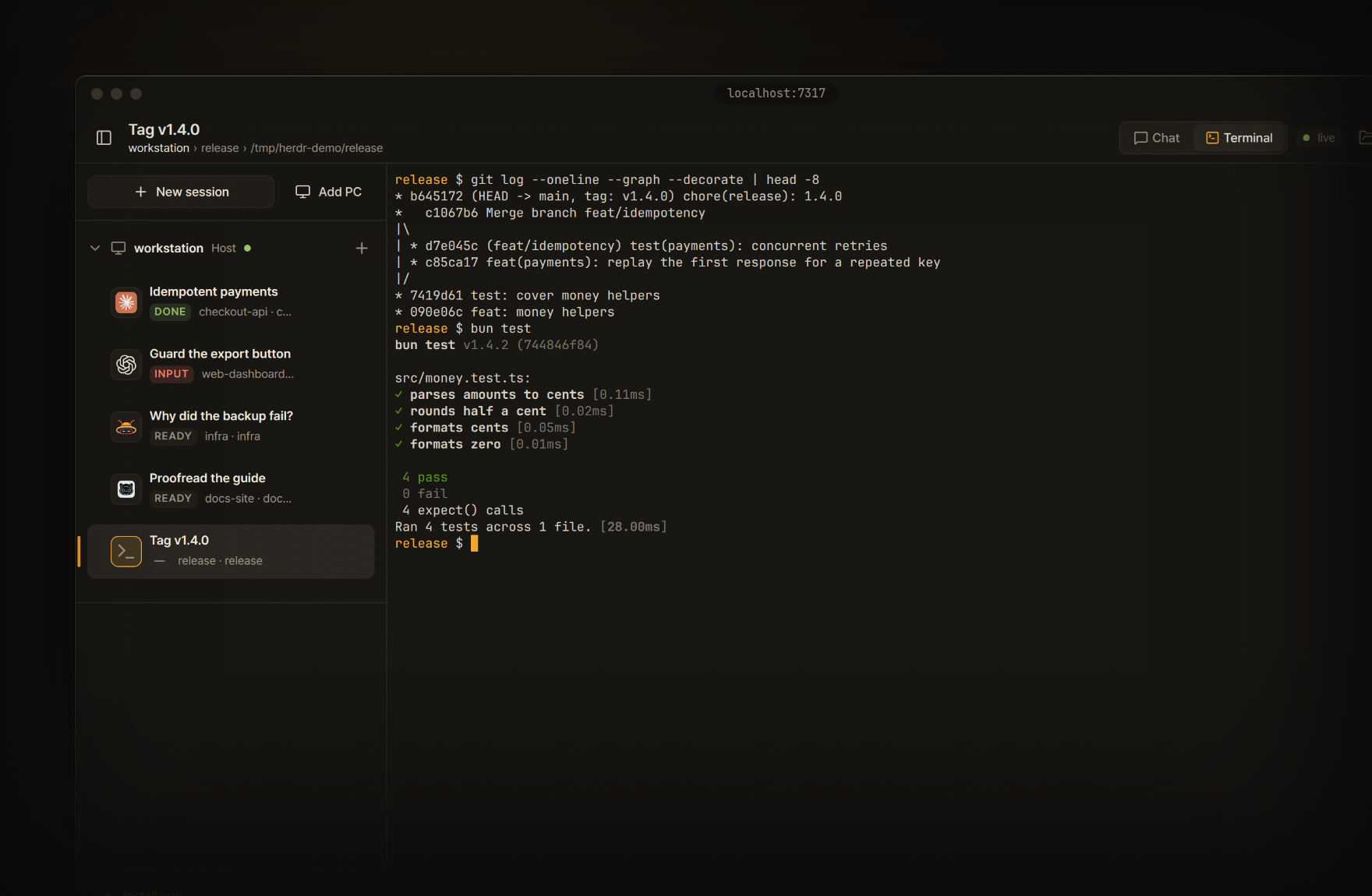Click the INPUT status badge
This screenshot has width=1372, height=896.
click(x=171, y=374)
